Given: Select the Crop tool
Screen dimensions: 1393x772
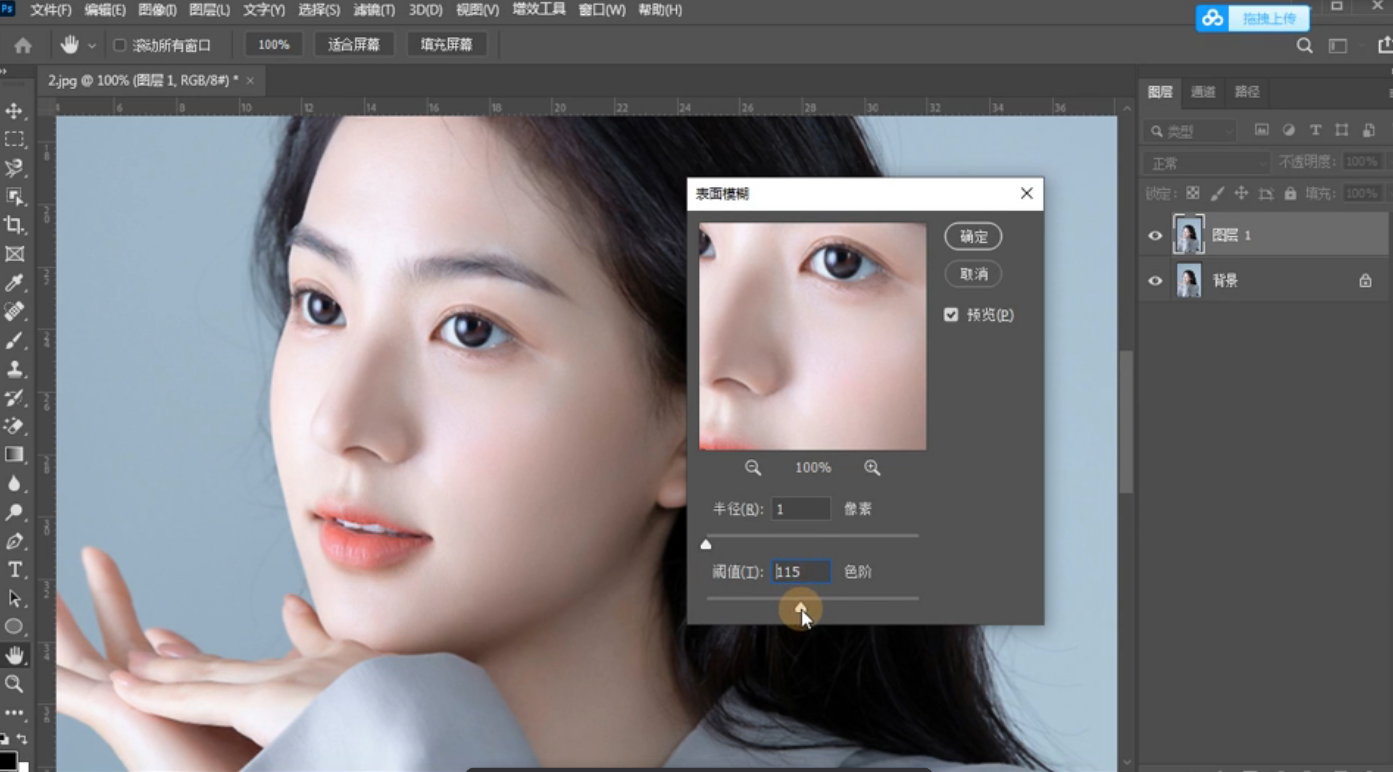Looking at the screenshot, I should 14,225.
